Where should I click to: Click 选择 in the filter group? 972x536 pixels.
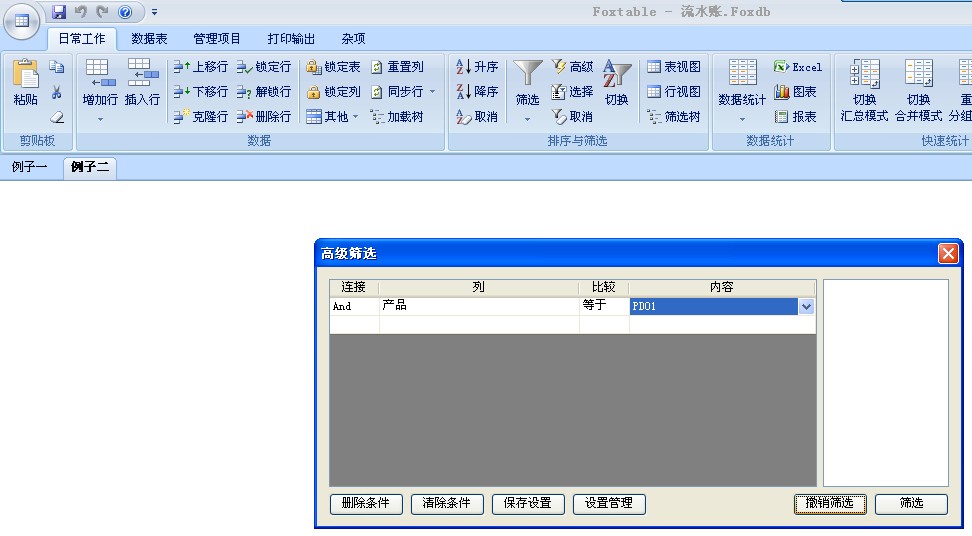pos(573,92)
